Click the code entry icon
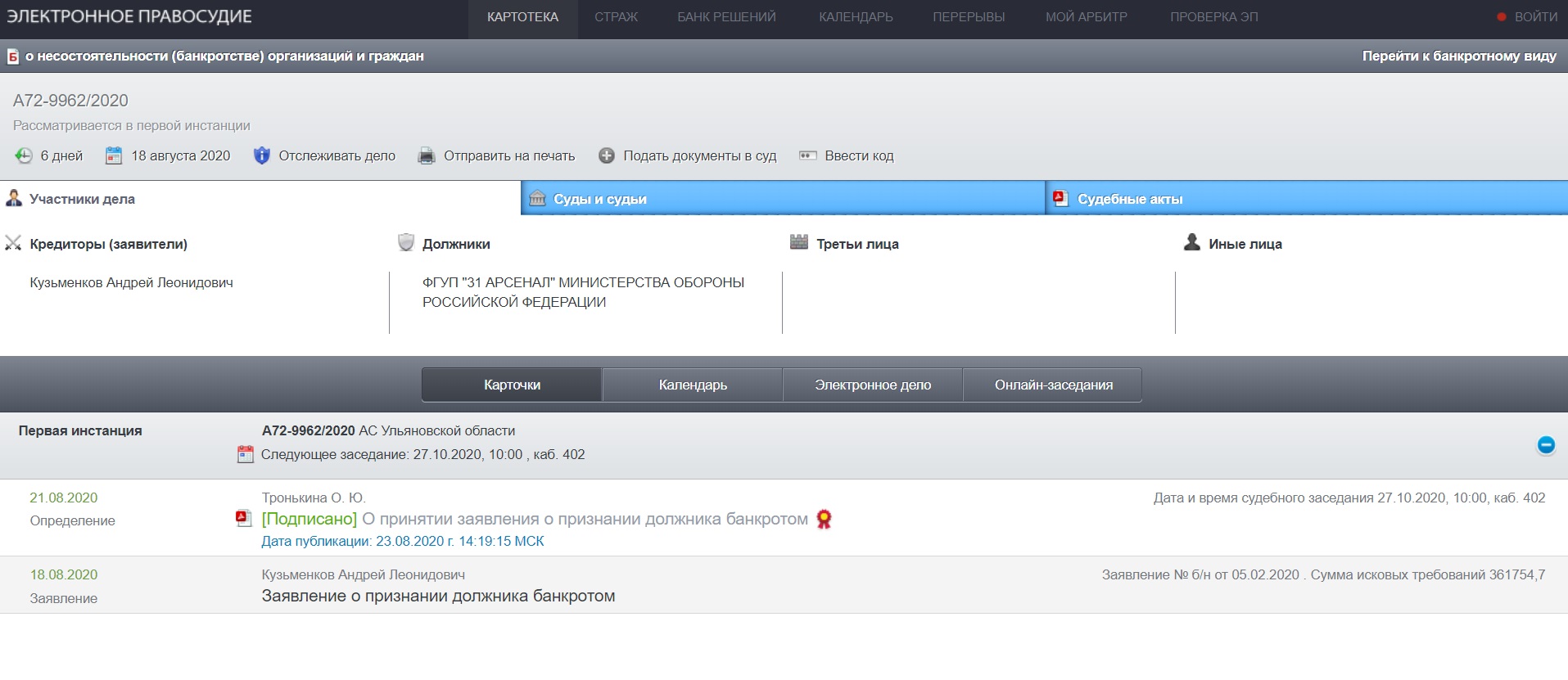Image resolution: width=1568 pixels, height=680 pixels. (x=808, y=155)
